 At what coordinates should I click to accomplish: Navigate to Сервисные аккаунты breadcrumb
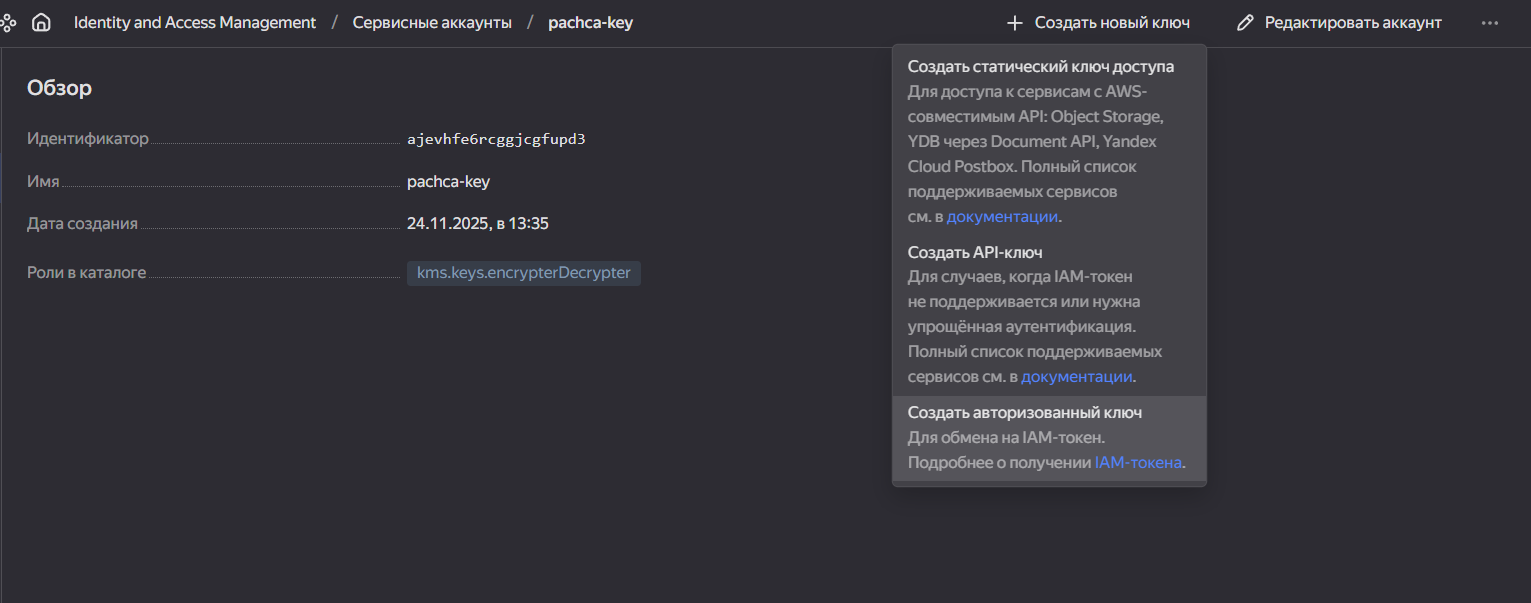432,22
